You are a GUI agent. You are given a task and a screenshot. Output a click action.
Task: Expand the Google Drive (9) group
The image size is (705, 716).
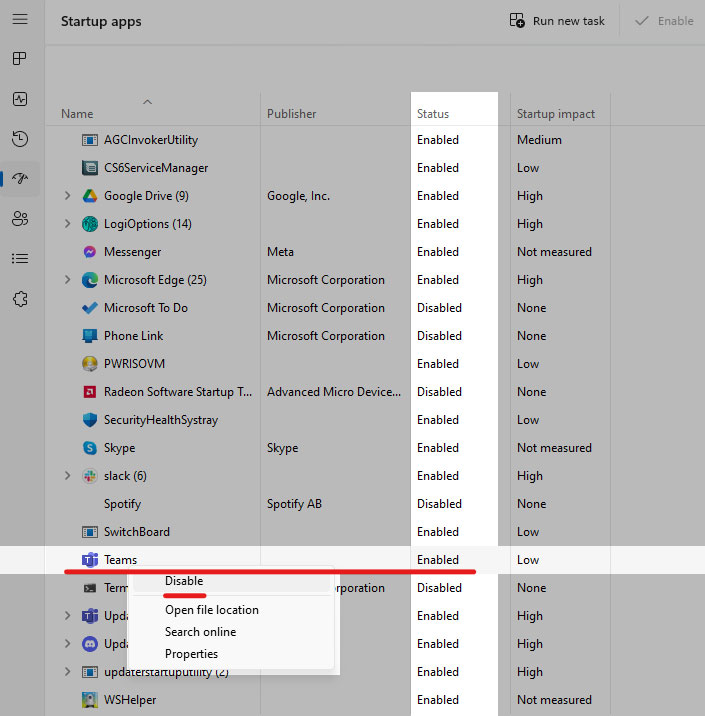click(68, 196)
